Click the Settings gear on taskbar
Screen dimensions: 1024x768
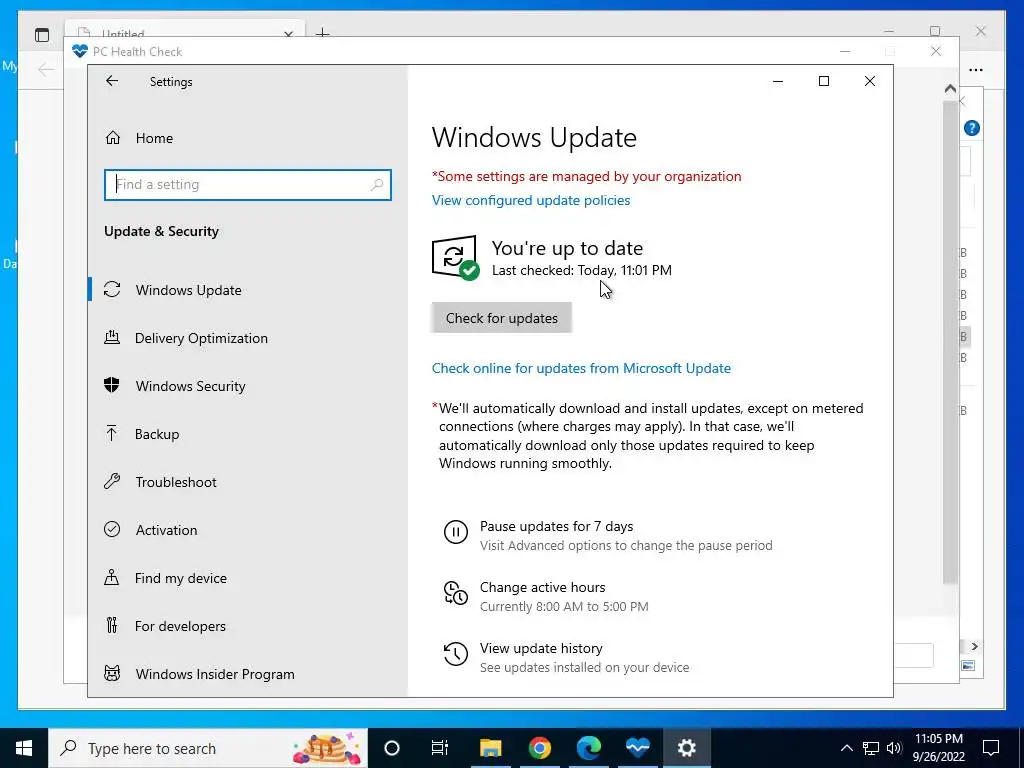(x=686, y=748)
